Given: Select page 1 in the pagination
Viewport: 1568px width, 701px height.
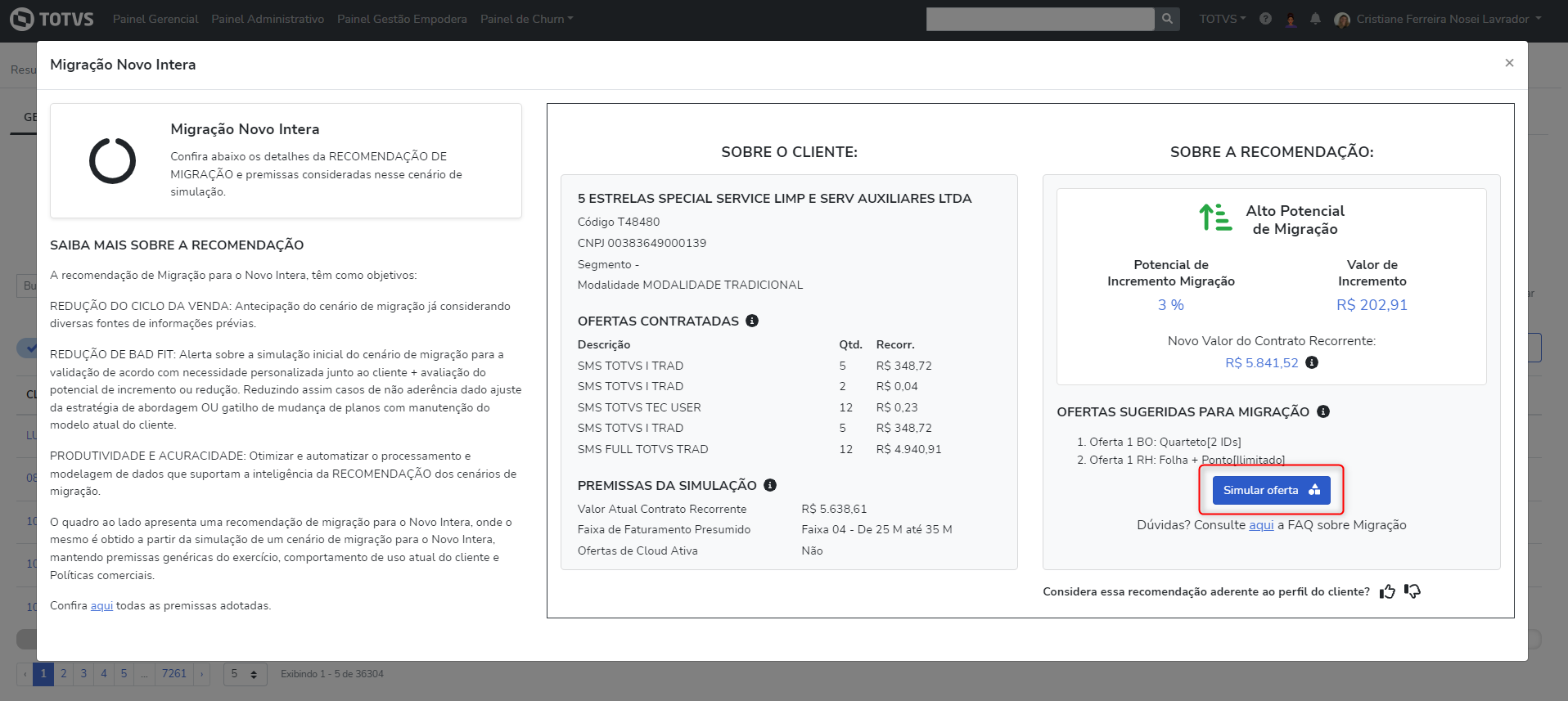Looking at the screenshot, I should pyautogui.click(x=43, y=674).
